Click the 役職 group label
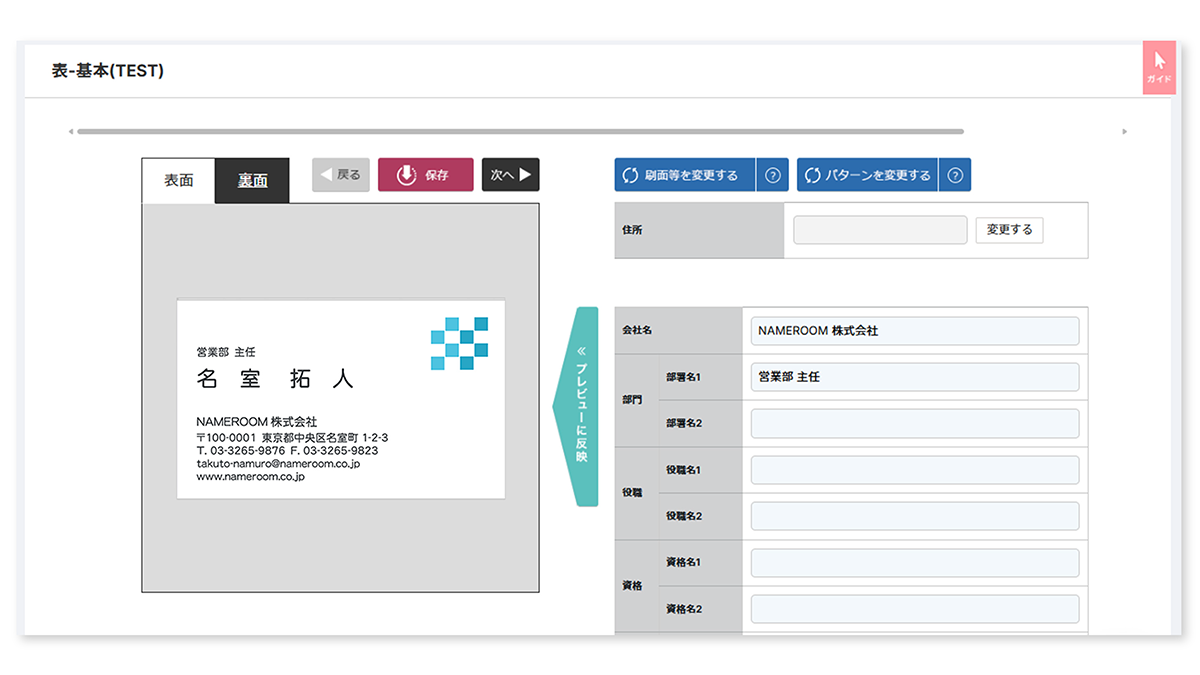This screenshot has height=675, width=1200. [x=632, y=493]
